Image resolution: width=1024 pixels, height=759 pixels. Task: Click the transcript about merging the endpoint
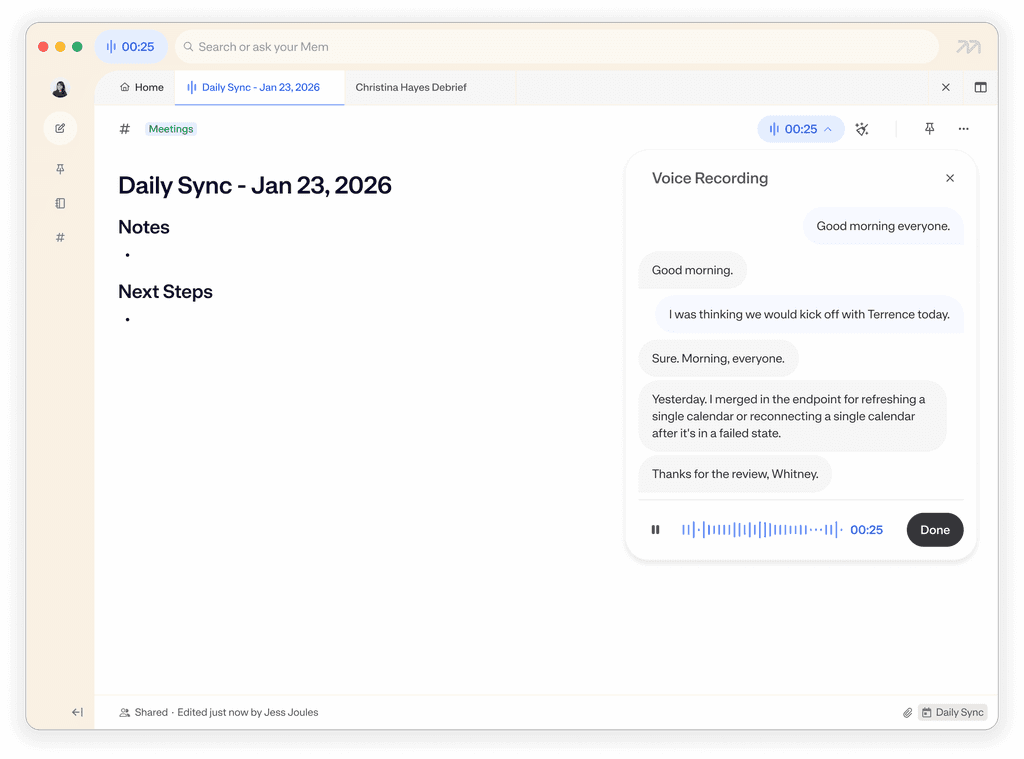792,416
